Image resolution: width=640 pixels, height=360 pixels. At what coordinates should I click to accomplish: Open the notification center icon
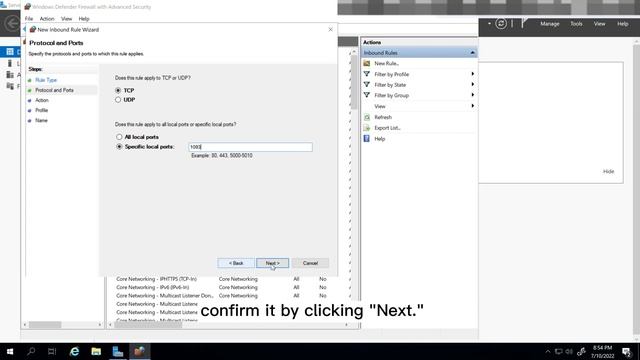(x=627, y=351)
